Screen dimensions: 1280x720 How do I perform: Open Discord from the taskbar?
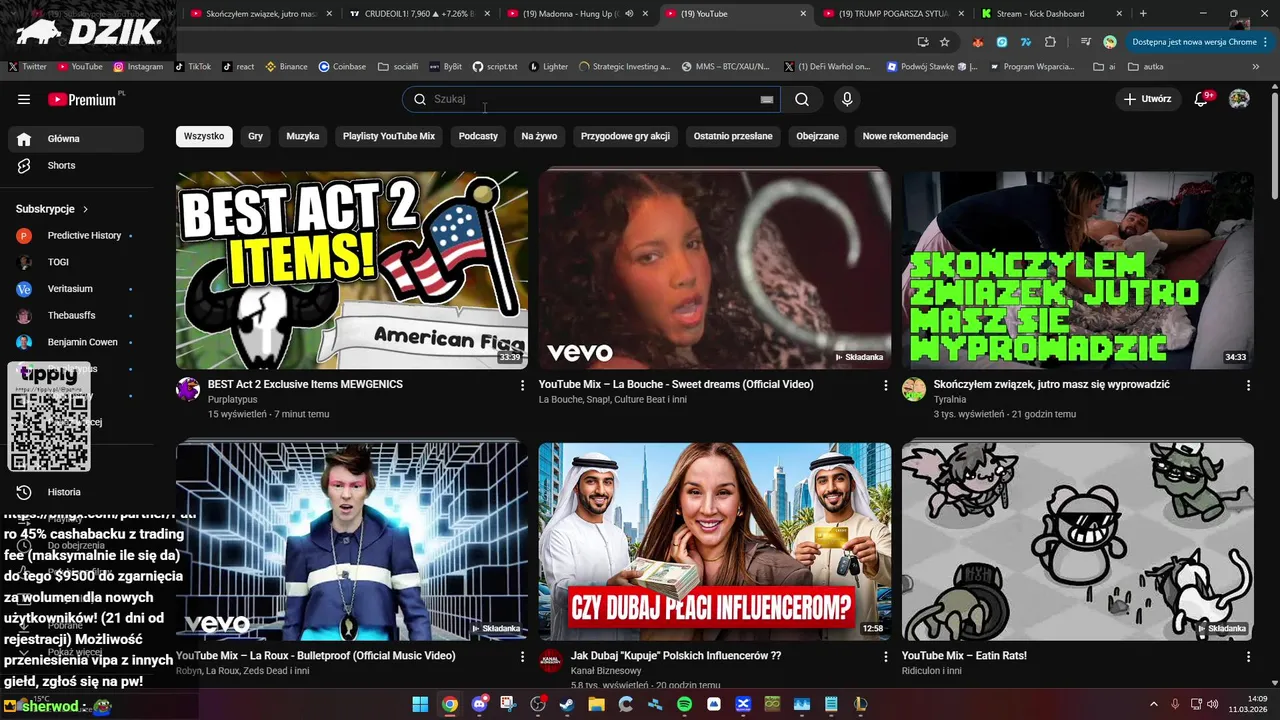pyautogui.click(x=479, y=705)
